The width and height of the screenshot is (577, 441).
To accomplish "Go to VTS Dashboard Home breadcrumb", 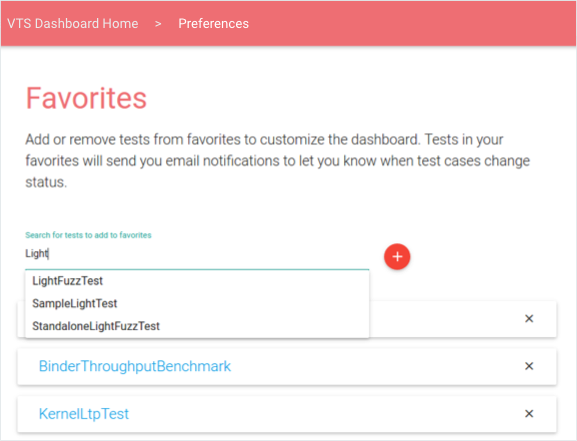I will point(72,24).
